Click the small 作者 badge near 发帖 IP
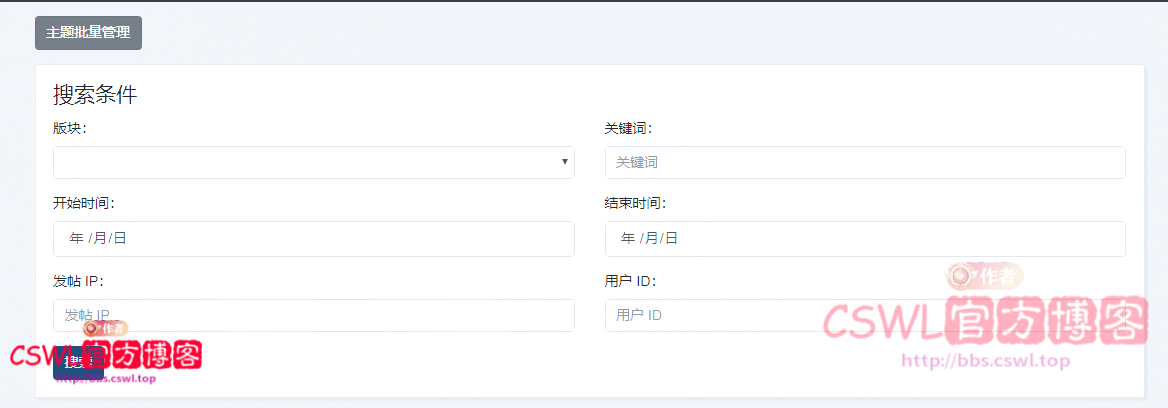 point(106,328)
